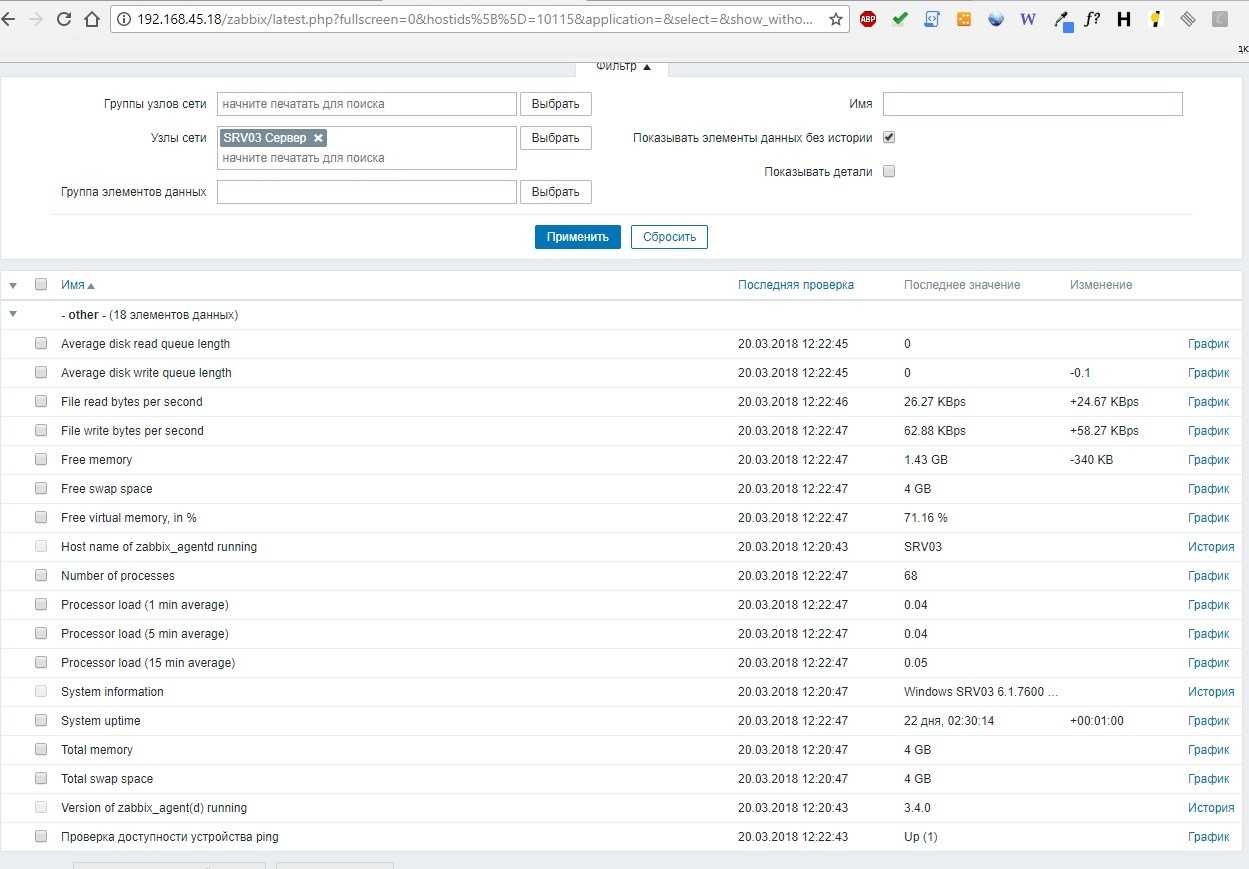Go to the browser home page
Screen dimensions: 1249x869
click(x=92, y=19)
